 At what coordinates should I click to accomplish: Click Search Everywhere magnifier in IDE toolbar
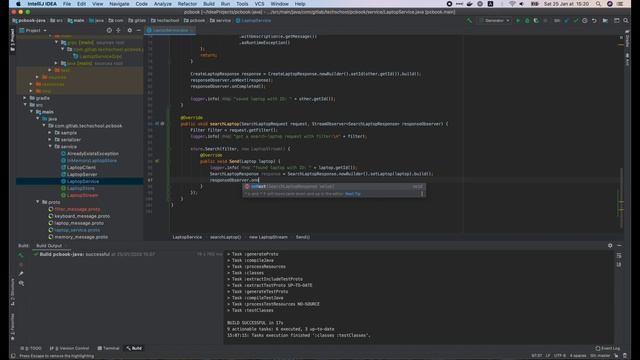pos(626,20)
